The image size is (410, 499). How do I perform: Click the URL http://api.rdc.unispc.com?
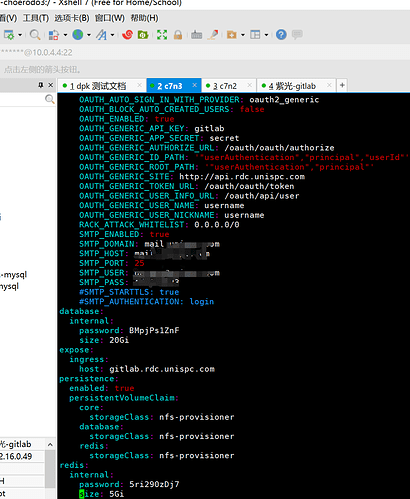[242, 176]
